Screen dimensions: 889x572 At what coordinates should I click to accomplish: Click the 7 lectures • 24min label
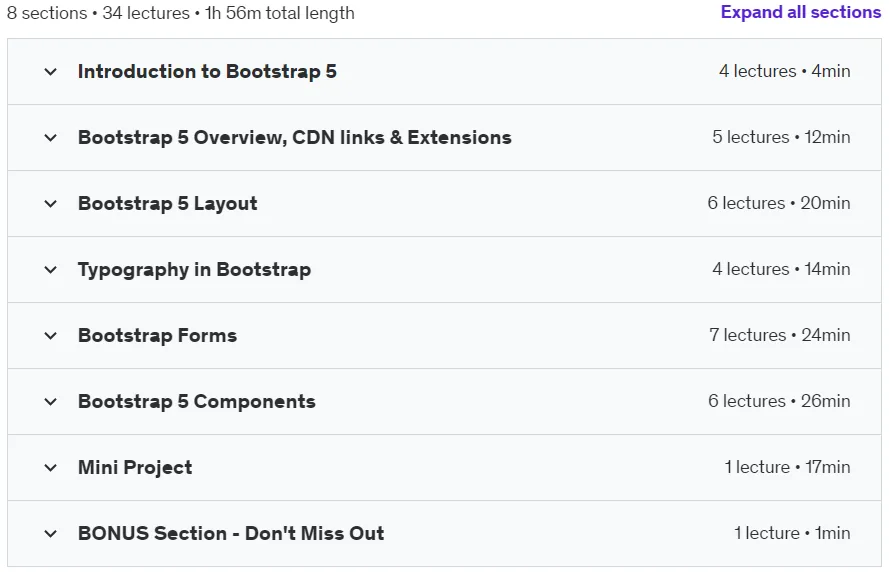[780, 335]
